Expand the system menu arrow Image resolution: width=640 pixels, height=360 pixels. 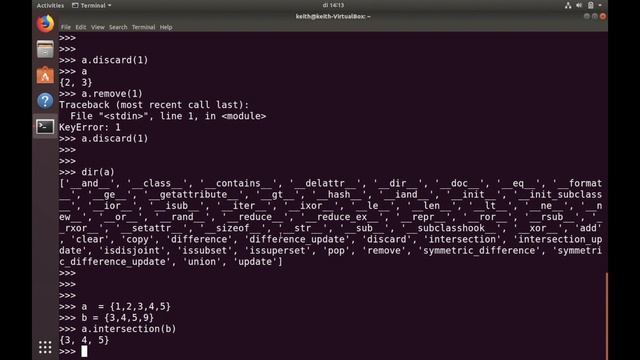(x=600, y=5)
